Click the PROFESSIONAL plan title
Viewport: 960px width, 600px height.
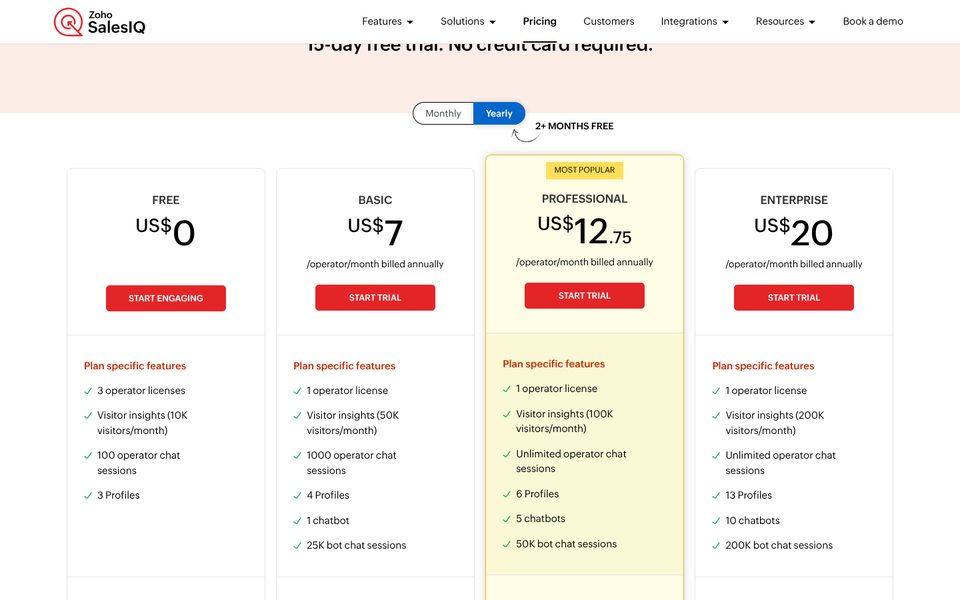[585, 199]
